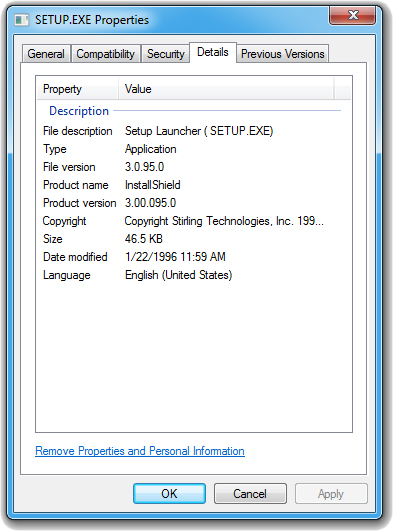Click file version value 3.0.95.0
The height and width of the screenshot is (531, 393).
coord(144,167)
